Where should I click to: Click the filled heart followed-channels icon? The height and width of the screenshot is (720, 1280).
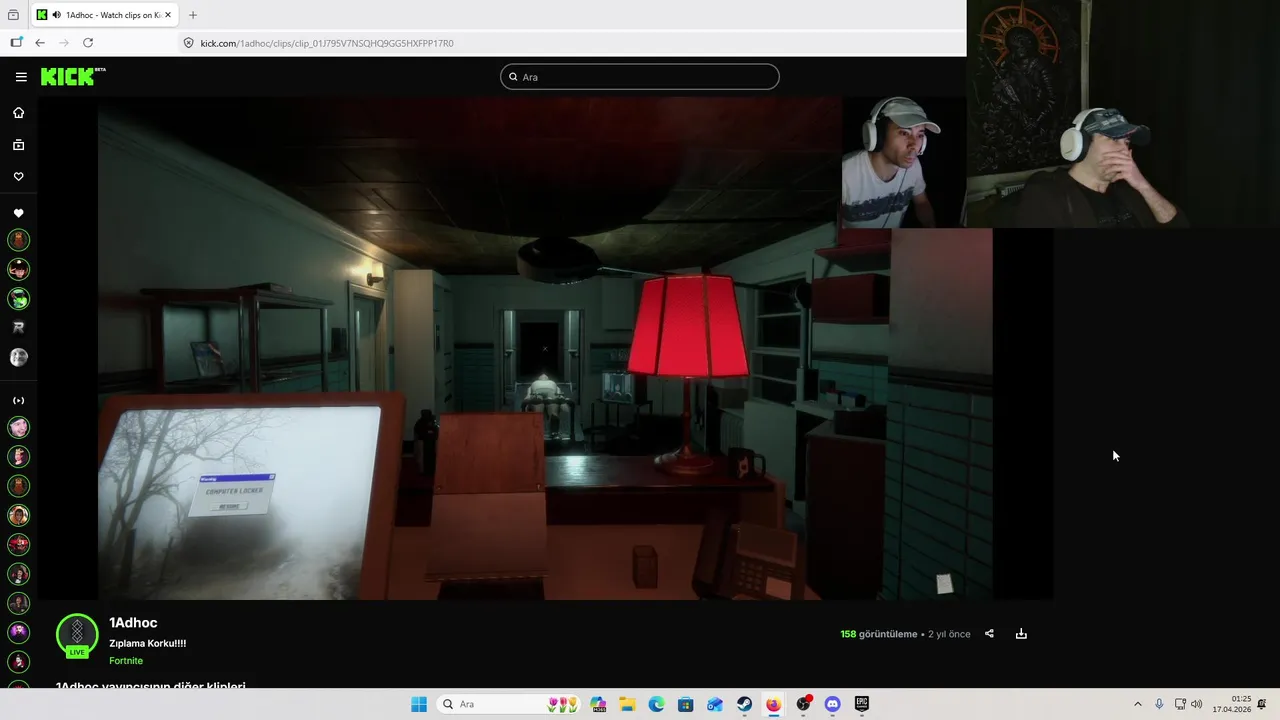(18, 213)
